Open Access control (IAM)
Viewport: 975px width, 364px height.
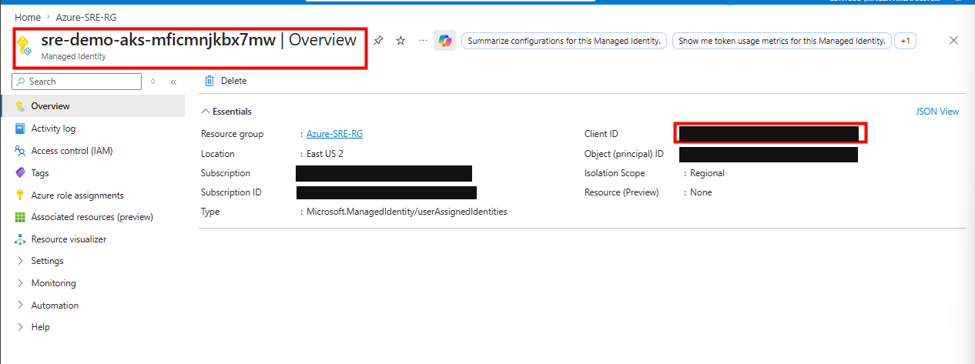pos(72,151)
